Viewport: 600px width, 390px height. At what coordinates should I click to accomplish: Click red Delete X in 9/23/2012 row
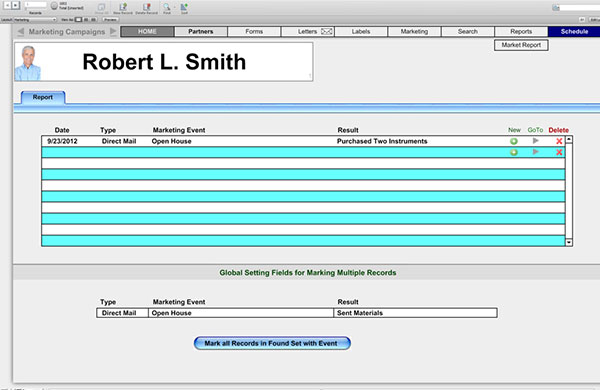(559, 141)
